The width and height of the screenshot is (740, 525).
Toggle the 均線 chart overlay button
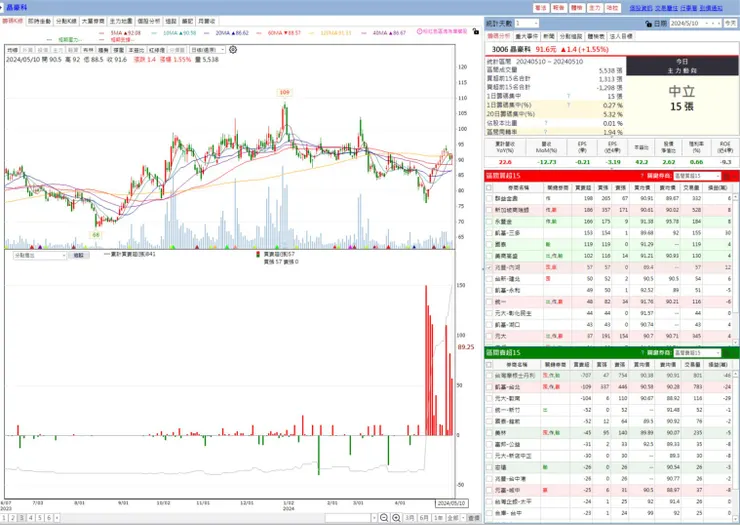tap(12, 50)
